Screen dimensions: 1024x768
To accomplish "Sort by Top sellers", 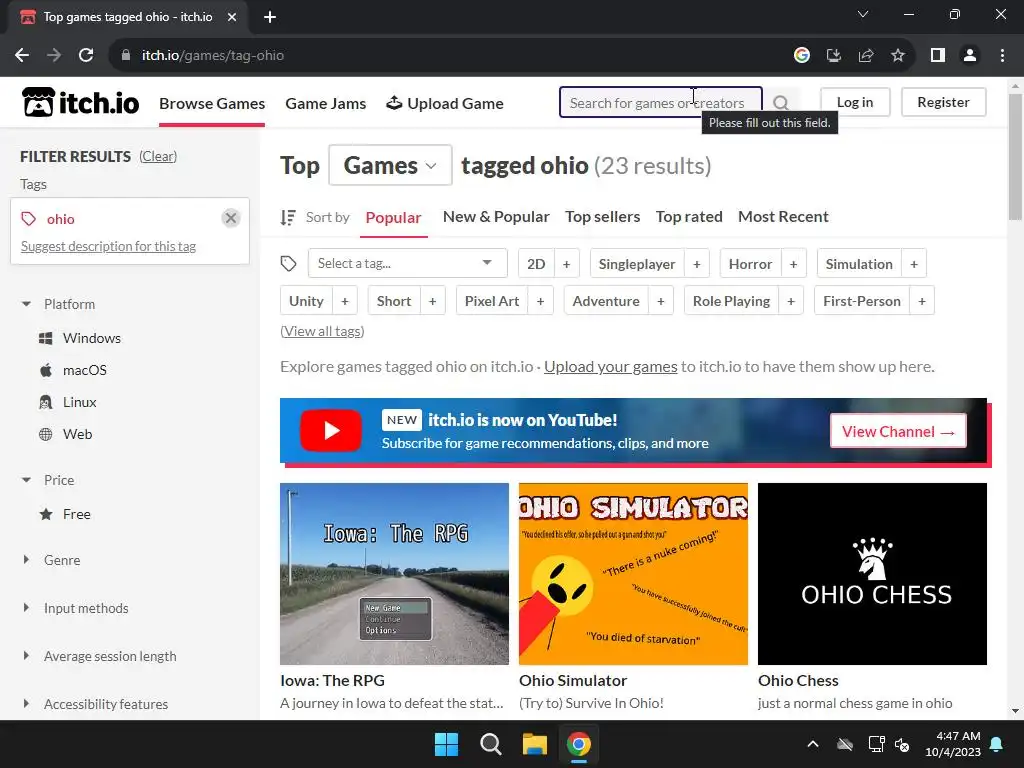I will (602, 217).
